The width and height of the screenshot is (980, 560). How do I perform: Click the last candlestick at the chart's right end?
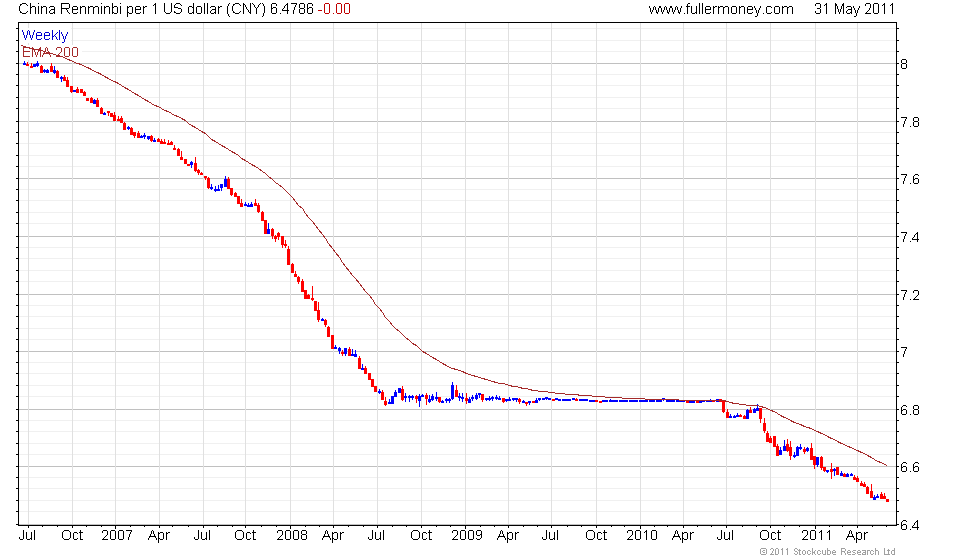(x=888, y=500)
